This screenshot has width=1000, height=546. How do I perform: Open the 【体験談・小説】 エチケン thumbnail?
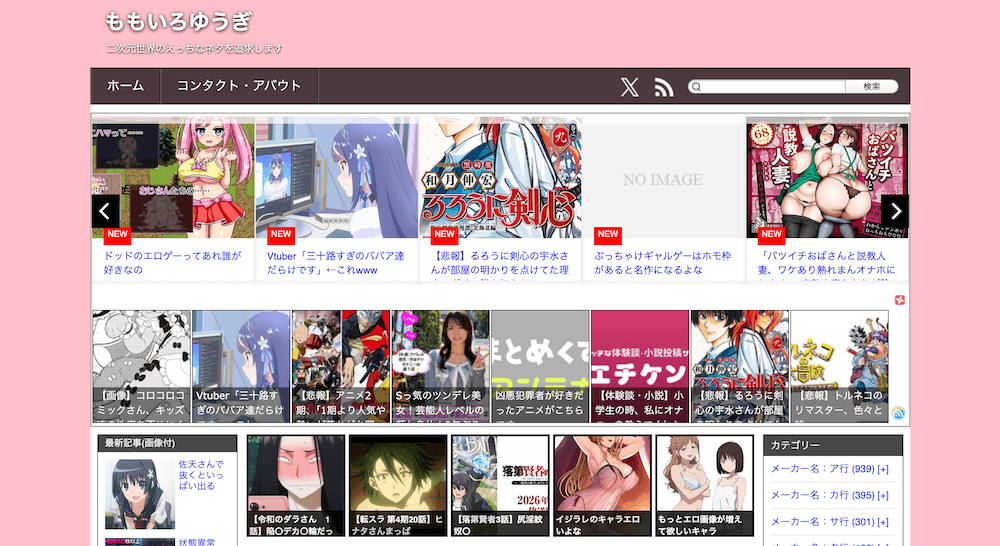(640, 366)
